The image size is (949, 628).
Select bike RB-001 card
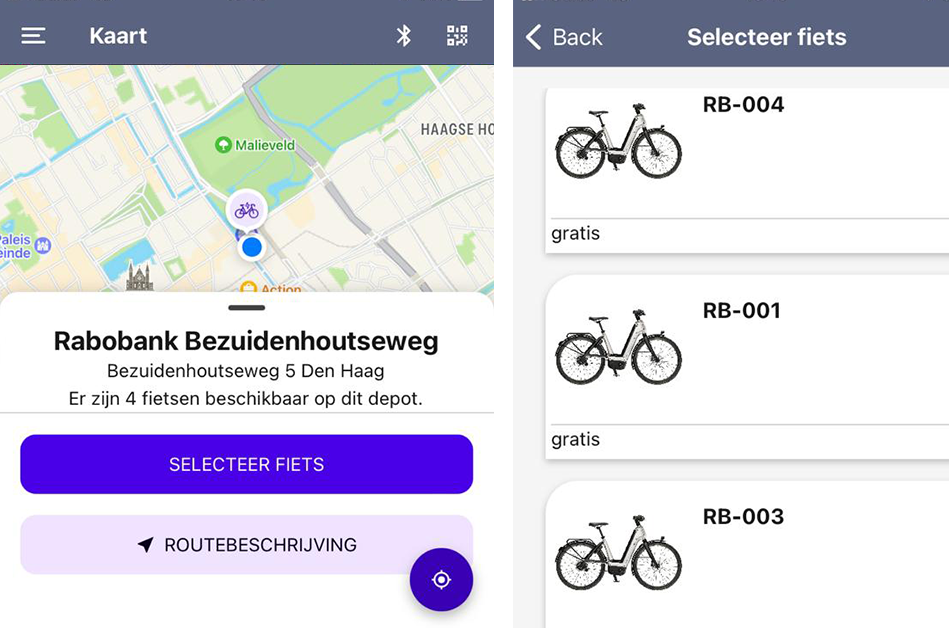click(747, 367)
